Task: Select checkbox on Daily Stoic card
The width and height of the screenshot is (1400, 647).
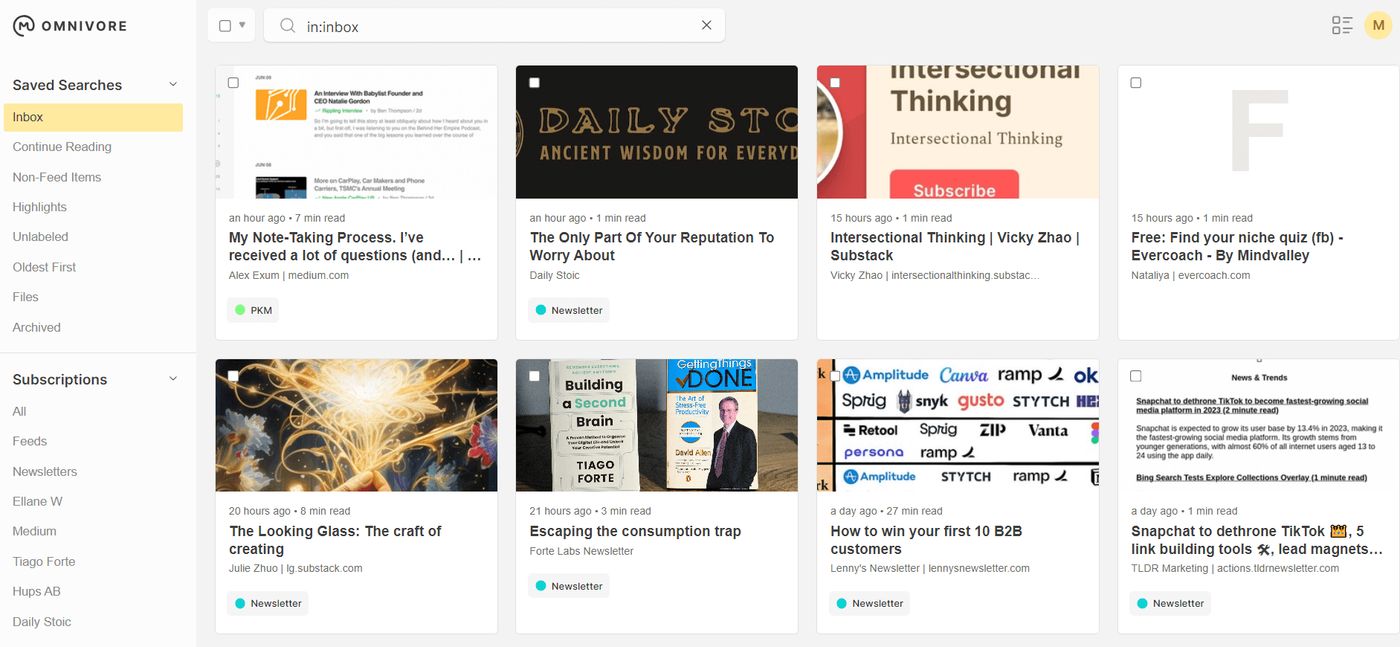Action: pos(534,83)
